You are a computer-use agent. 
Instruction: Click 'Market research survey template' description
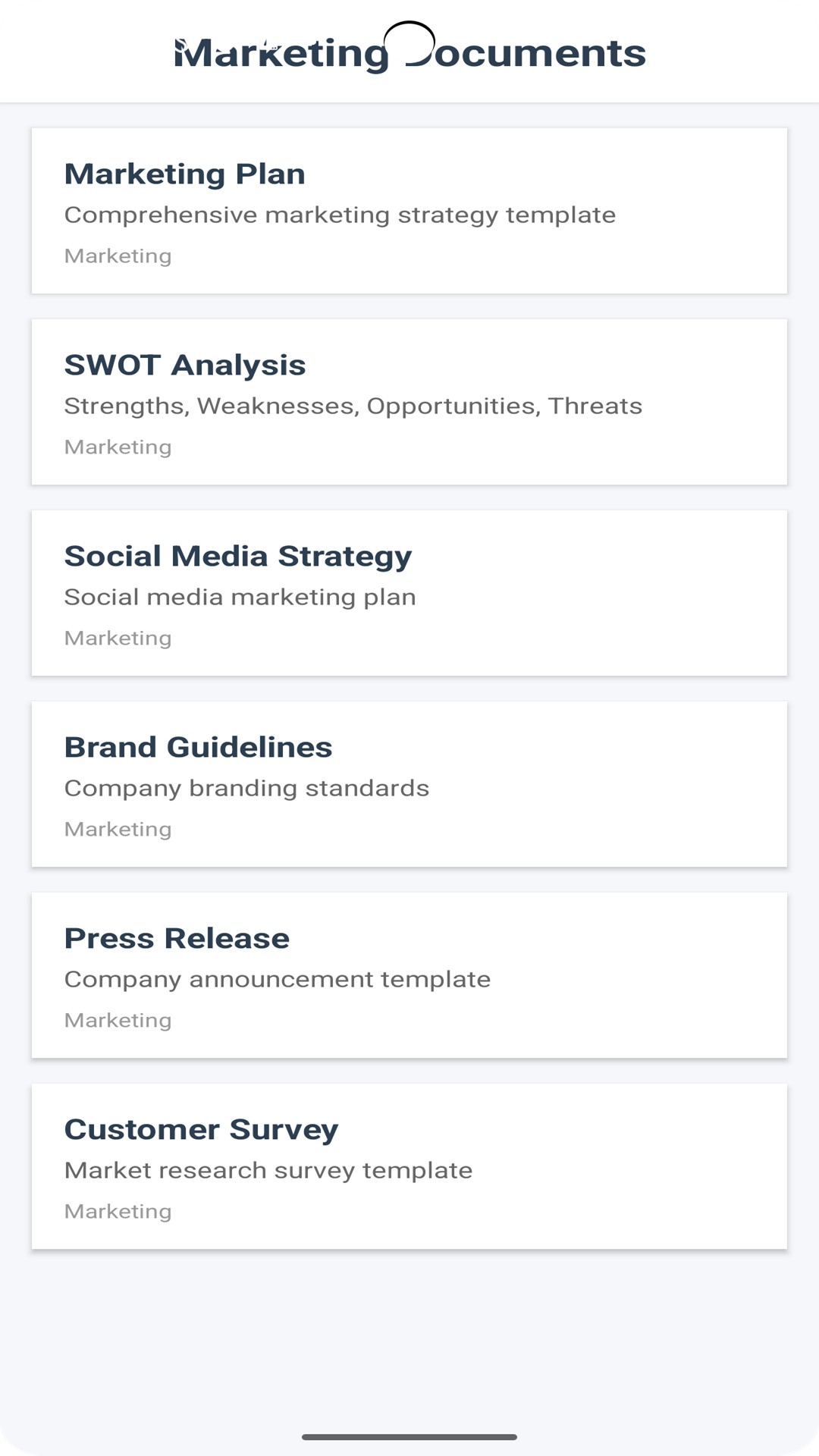268,1171
